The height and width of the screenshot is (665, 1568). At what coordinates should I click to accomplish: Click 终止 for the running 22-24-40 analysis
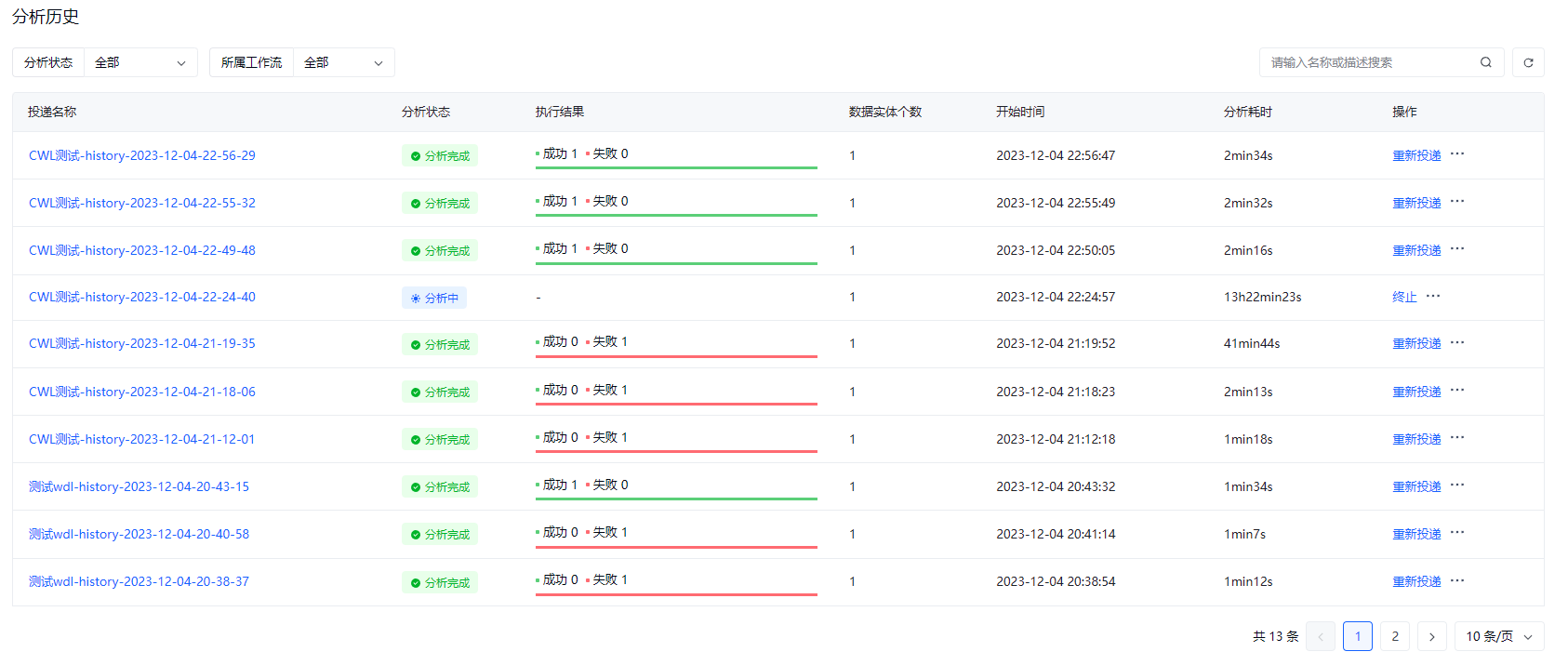1404,297
